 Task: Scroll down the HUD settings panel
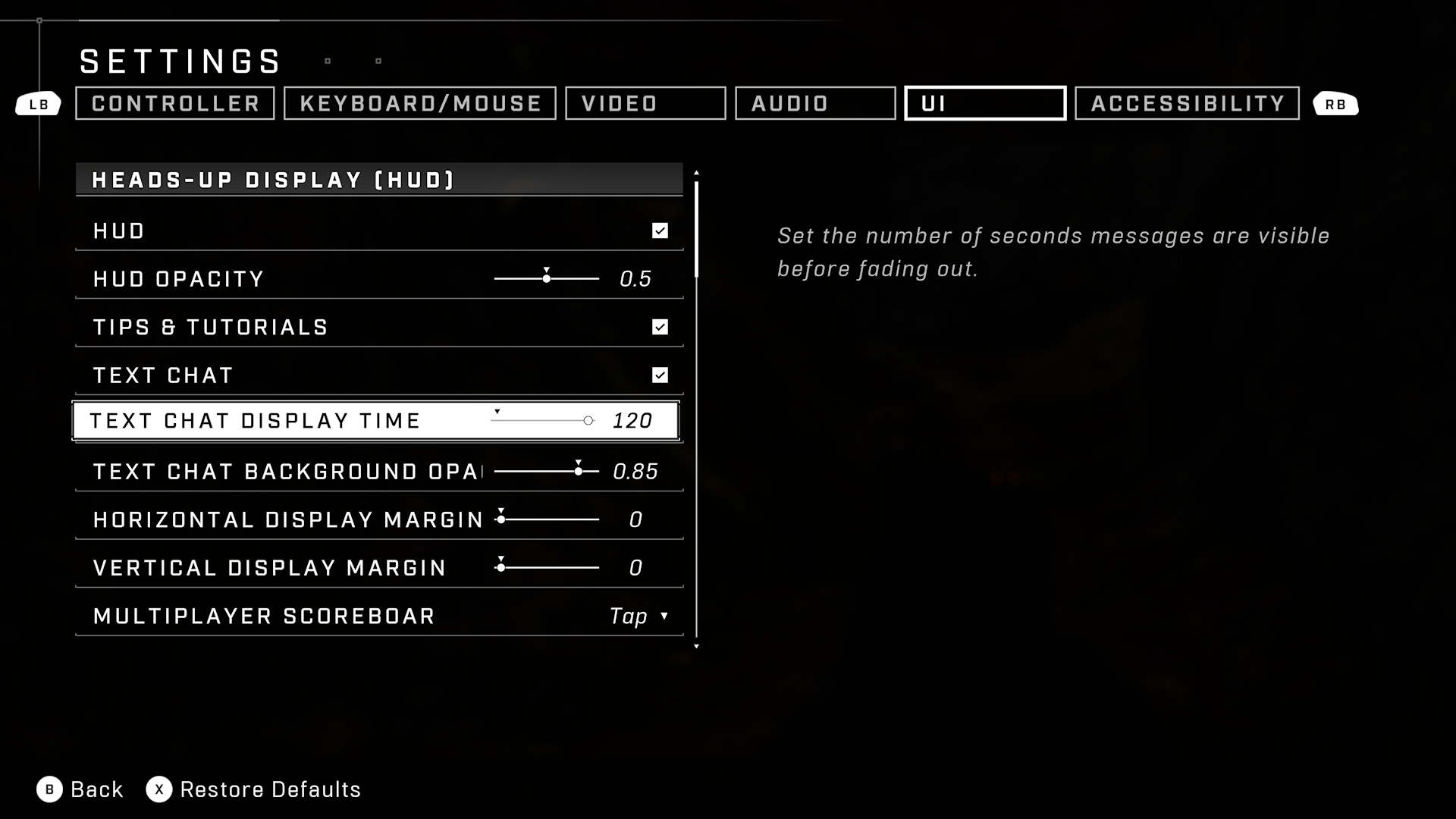click(697, 645)
